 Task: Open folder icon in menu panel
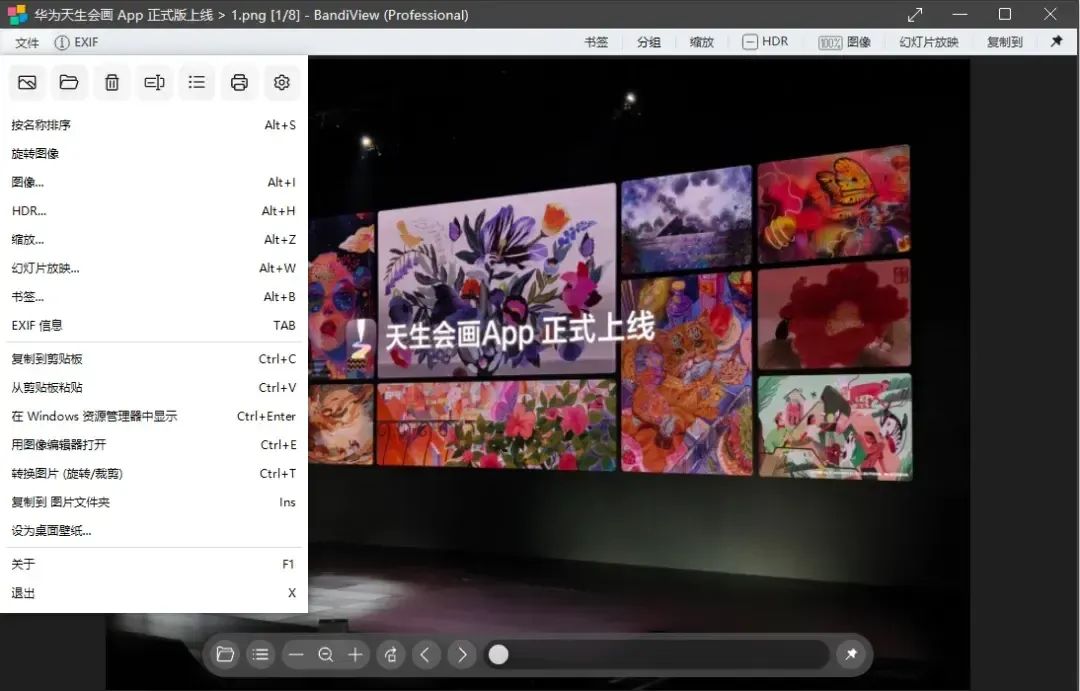click(69, 83)
